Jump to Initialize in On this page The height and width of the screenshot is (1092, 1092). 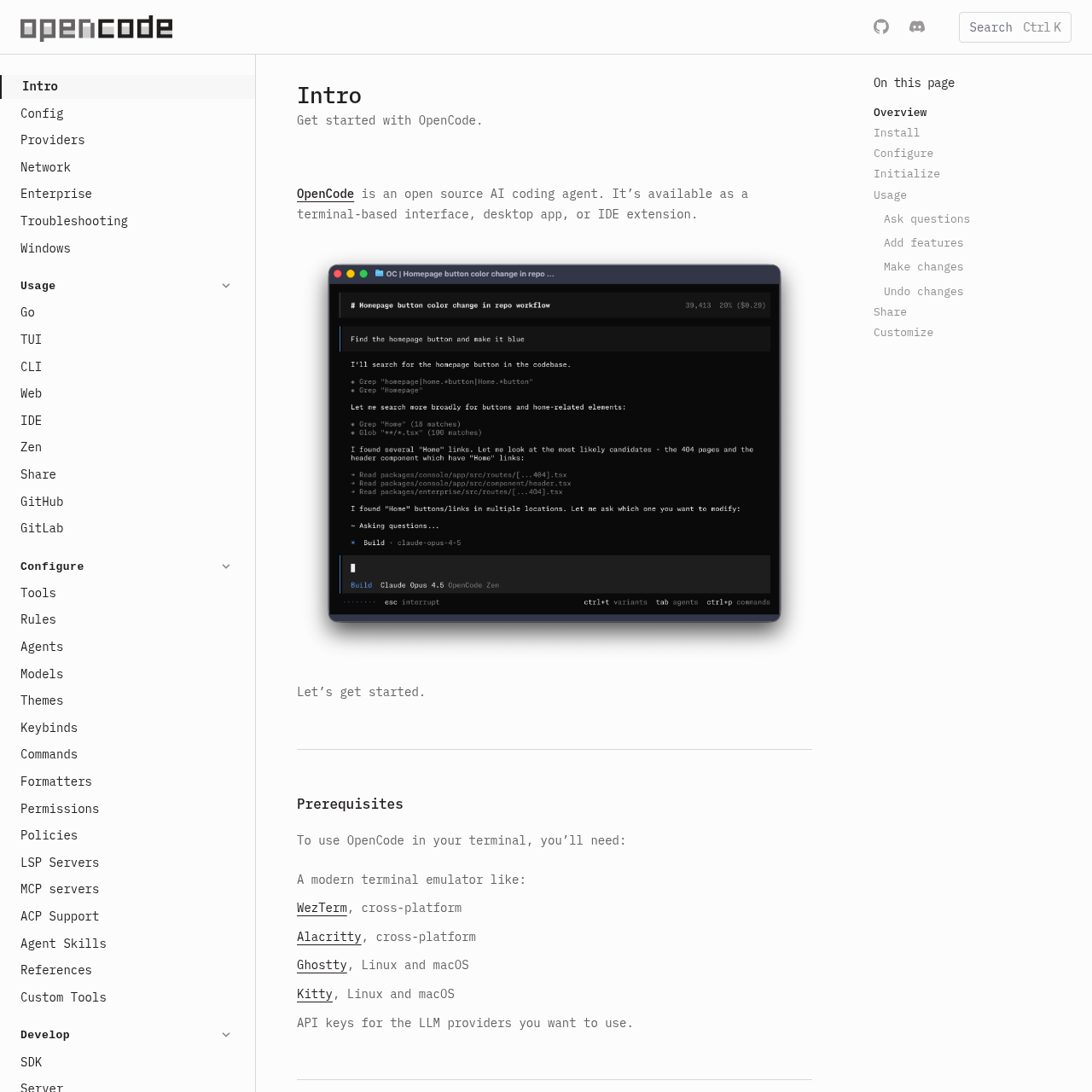907,174
